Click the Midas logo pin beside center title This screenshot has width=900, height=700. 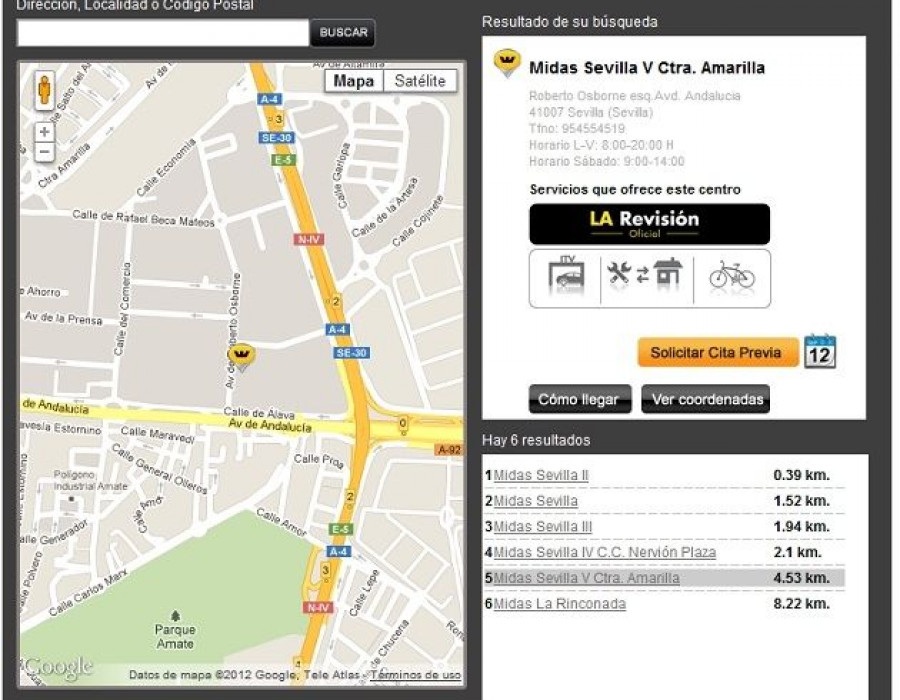(x=507, y=63)
